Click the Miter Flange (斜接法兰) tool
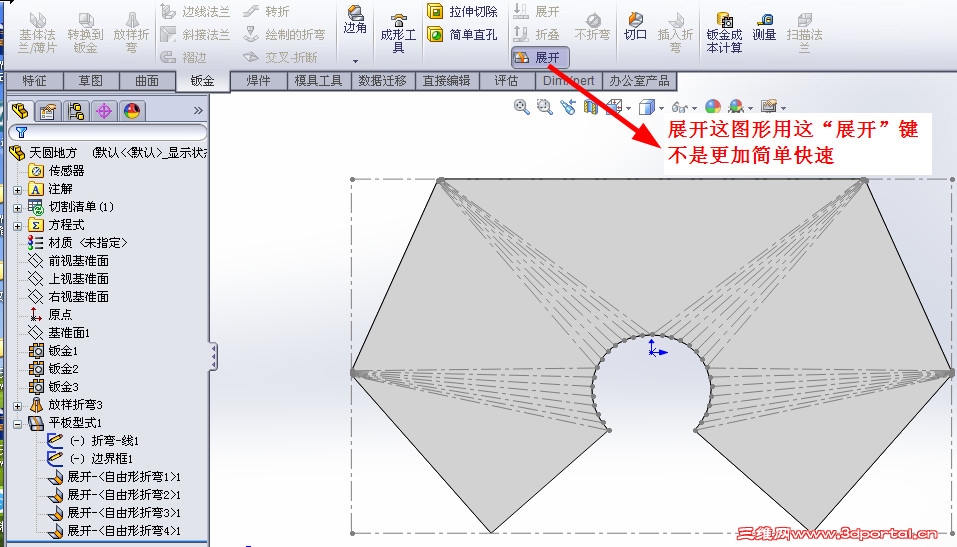Viewport: 957px width, 547px height. tap(195, 35)
